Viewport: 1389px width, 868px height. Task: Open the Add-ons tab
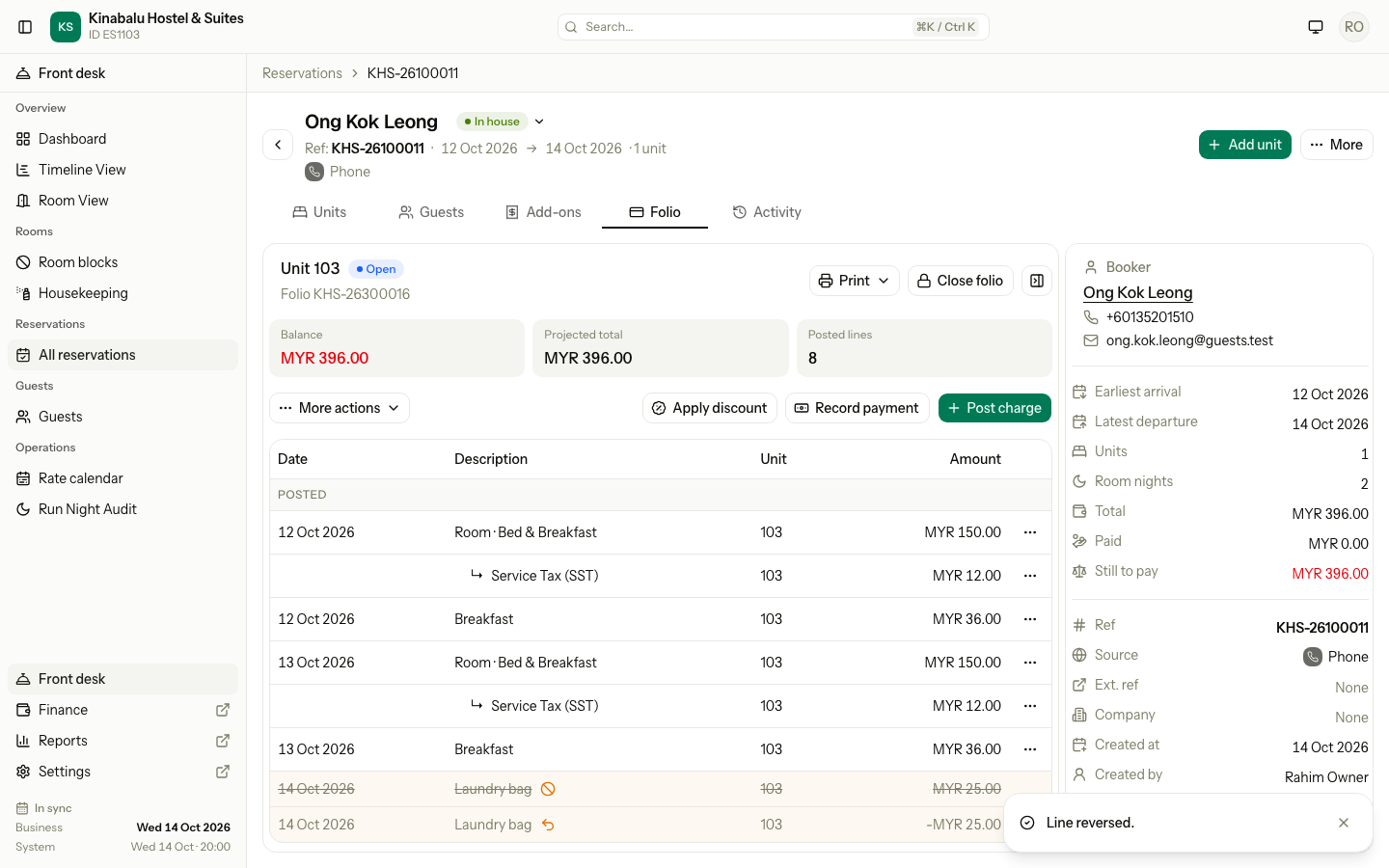[543, 212]
